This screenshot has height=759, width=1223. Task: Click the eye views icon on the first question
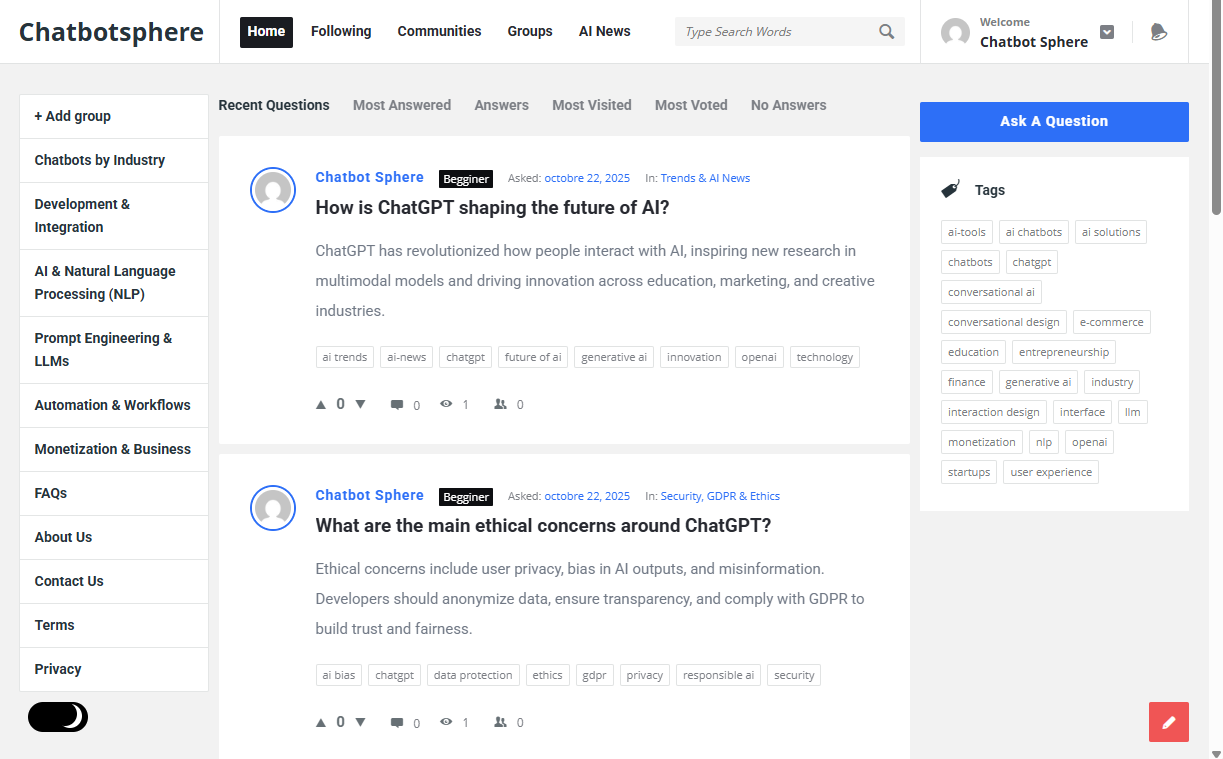click(445, 404)
